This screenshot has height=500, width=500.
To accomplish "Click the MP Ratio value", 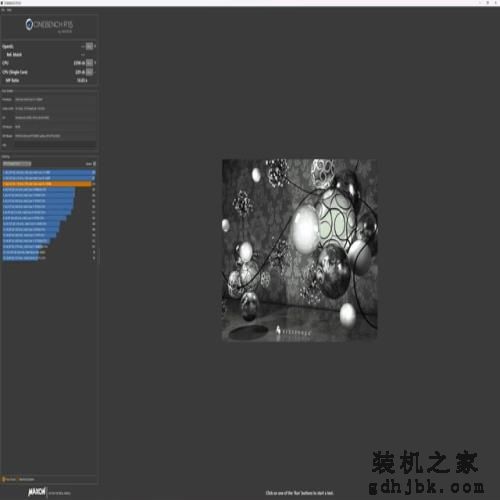I will [x=82, y=80].
